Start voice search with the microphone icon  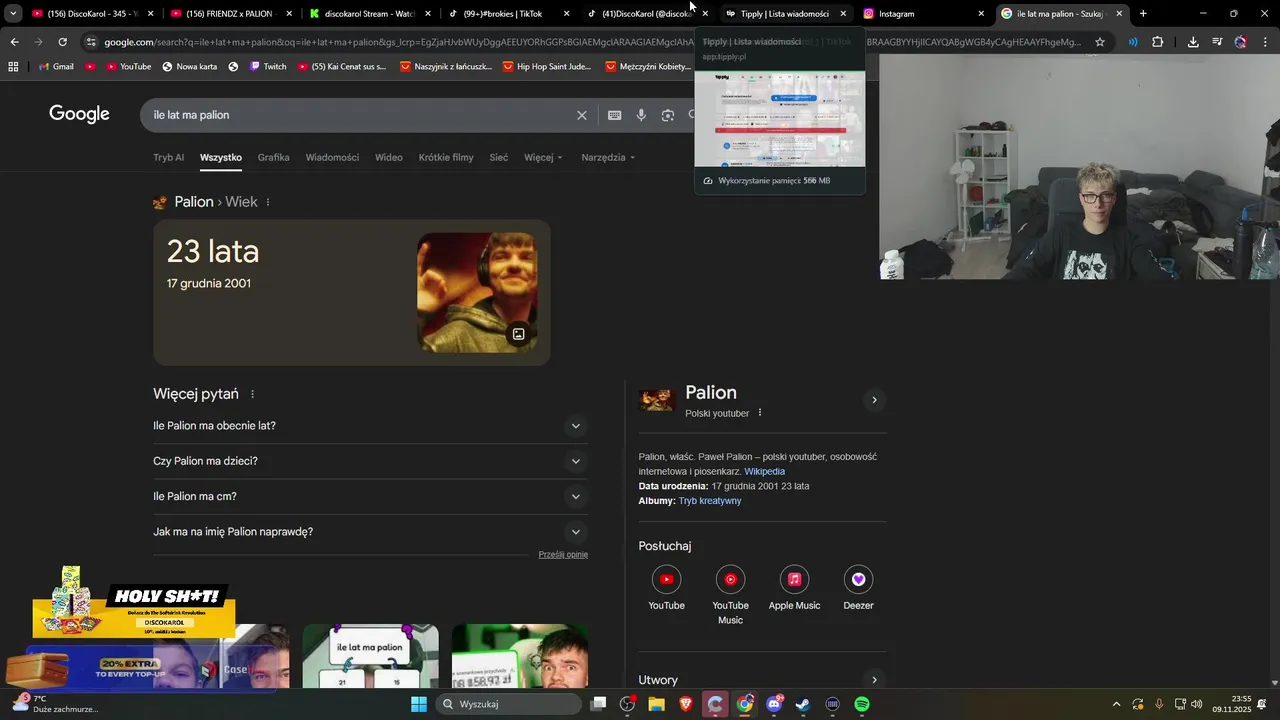coord(641,115)
